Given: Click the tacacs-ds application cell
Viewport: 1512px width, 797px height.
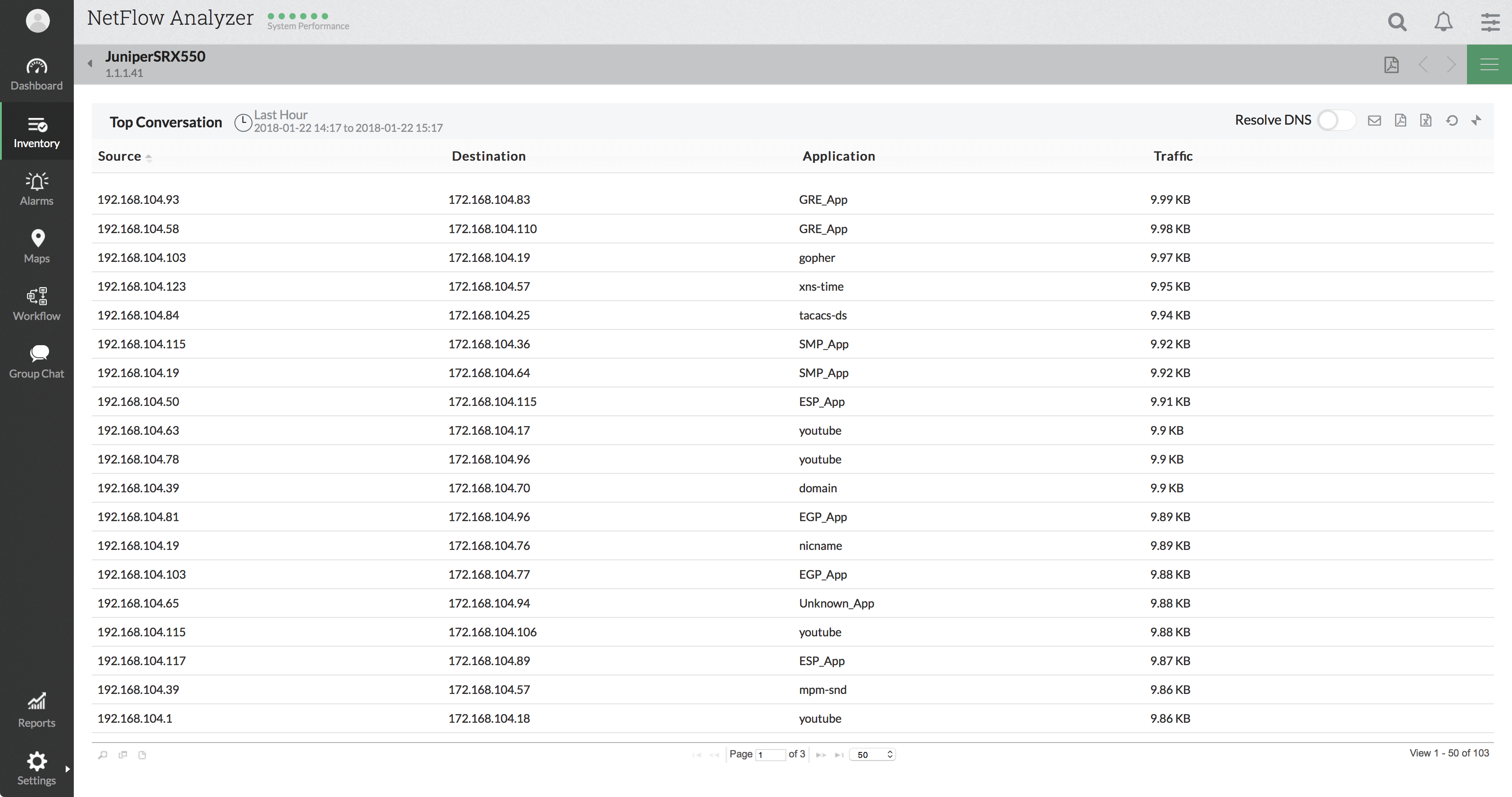Looking at the screenshot, I should pos(822,315).
